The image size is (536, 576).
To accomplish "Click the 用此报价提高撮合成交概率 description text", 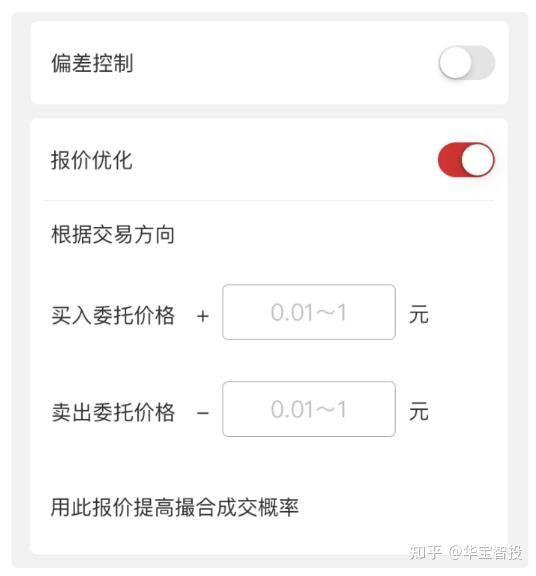I will coord(175,507).
